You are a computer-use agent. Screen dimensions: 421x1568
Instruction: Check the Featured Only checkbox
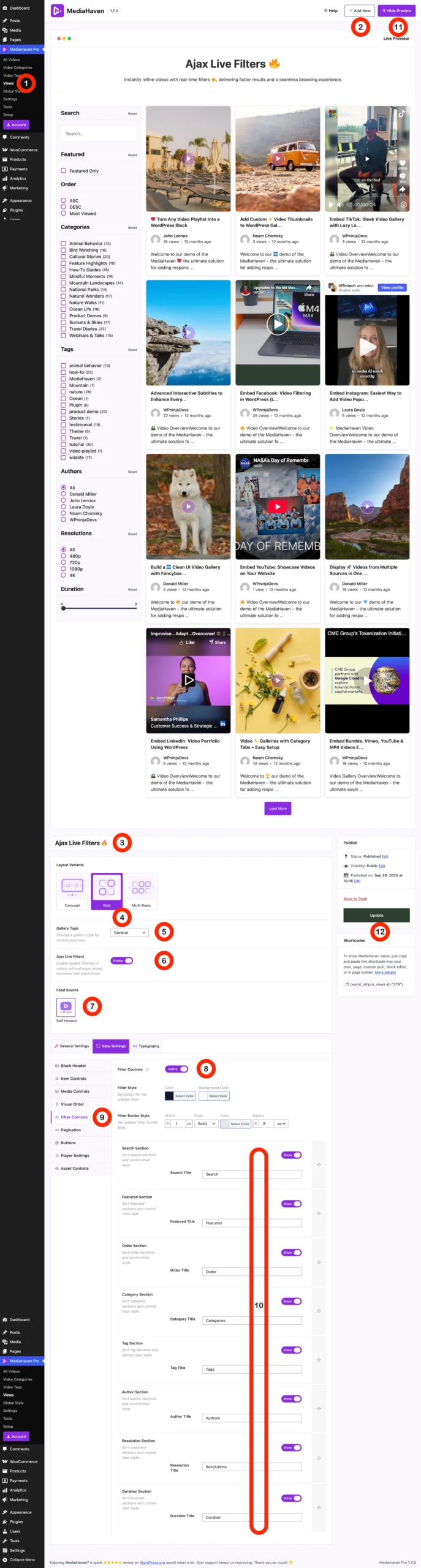63,171
